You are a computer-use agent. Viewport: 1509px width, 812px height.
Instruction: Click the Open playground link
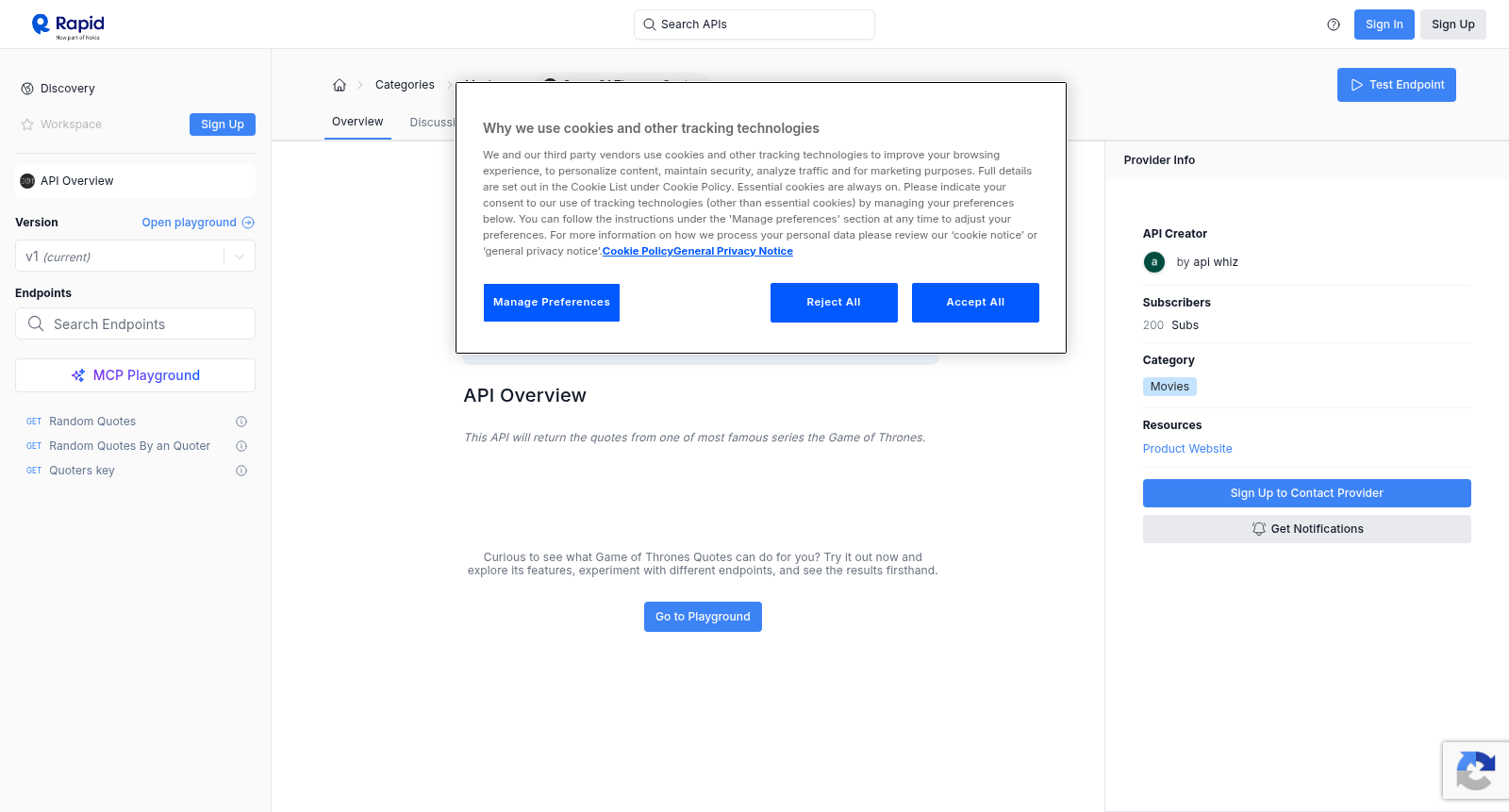(190, 223)
